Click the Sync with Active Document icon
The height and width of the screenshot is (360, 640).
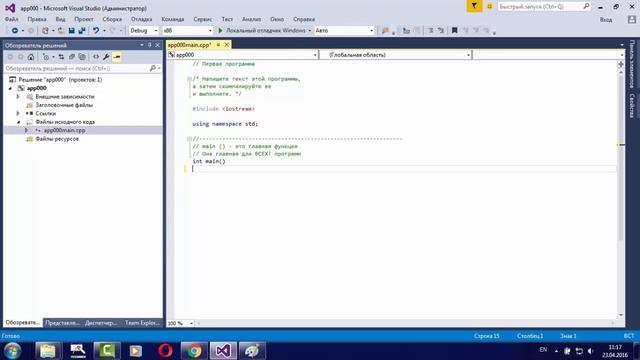point(61,57)
